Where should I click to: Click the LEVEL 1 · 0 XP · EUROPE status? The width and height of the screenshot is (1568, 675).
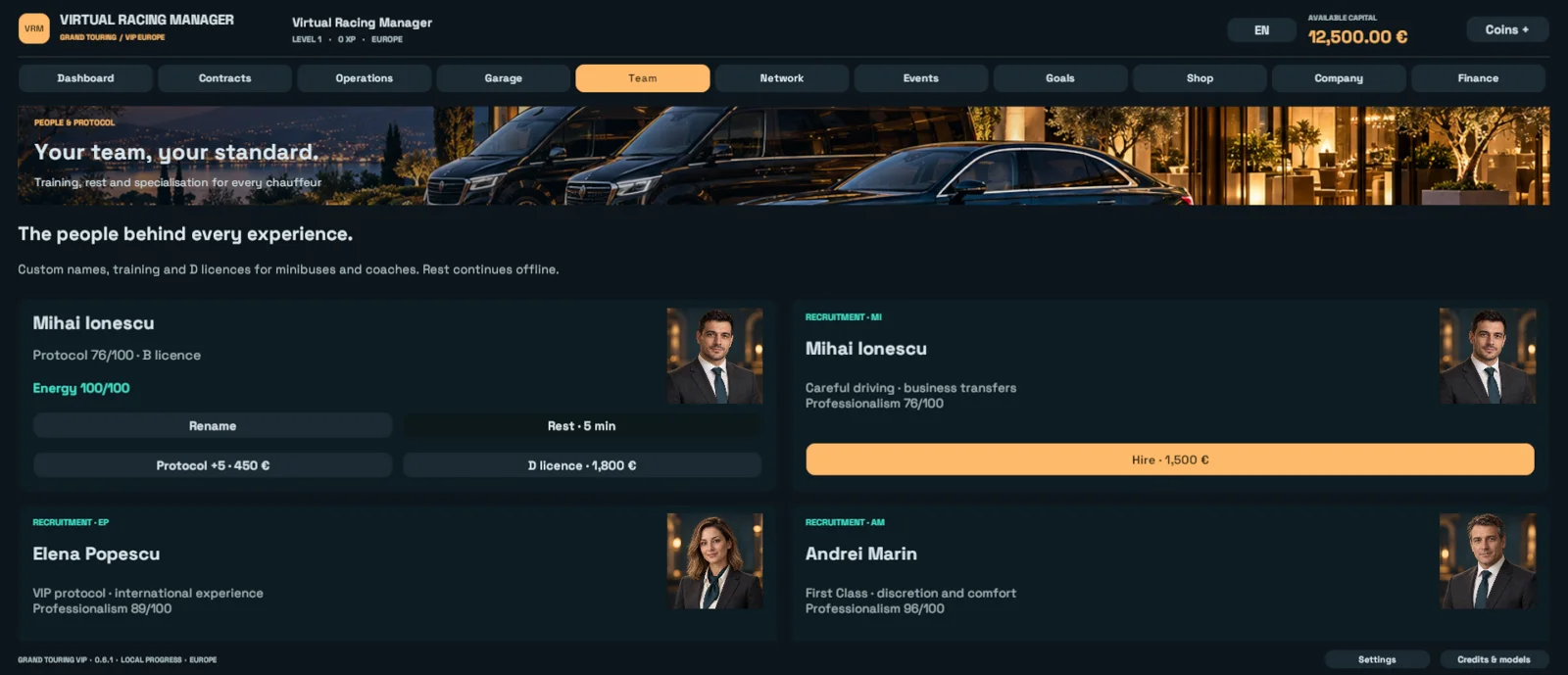[347, 39]
